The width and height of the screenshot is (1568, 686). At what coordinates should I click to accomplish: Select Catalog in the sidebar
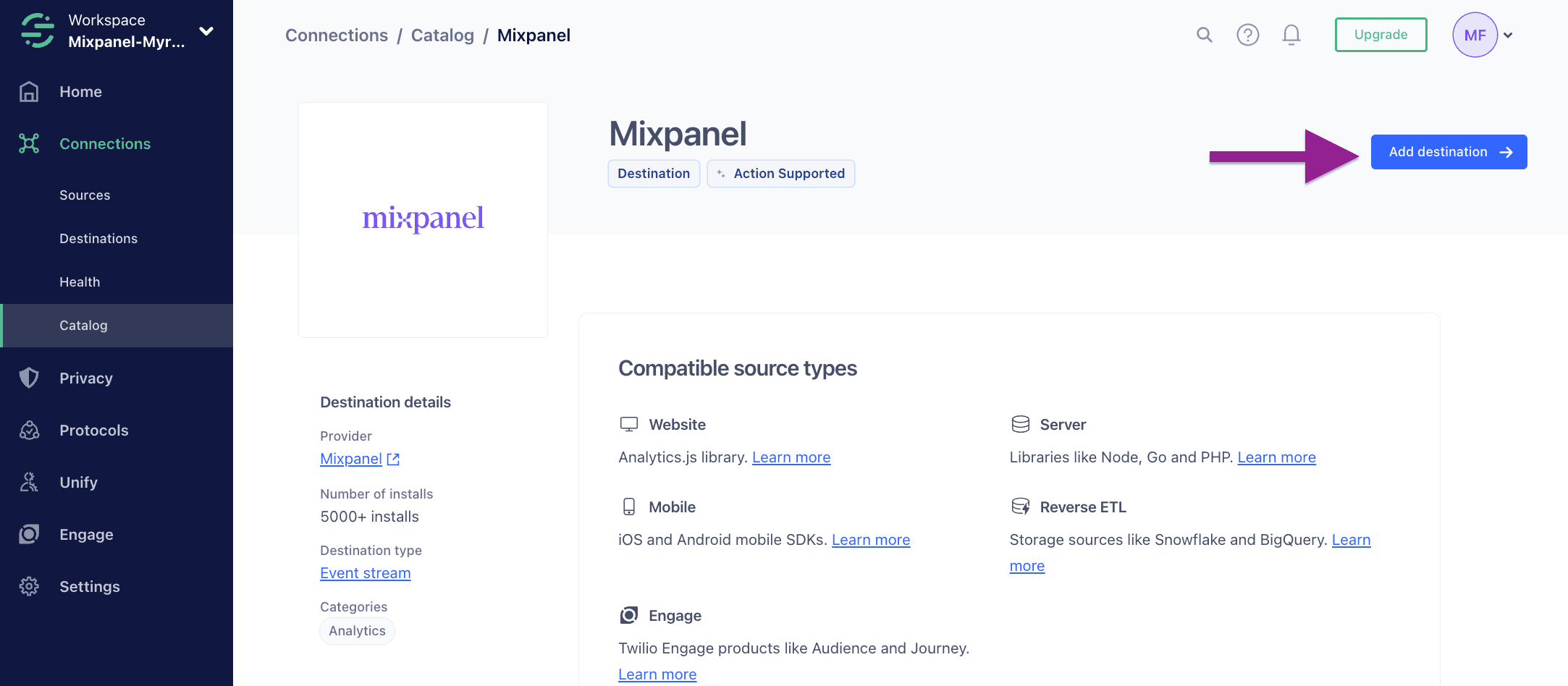[x=83, y=325]
